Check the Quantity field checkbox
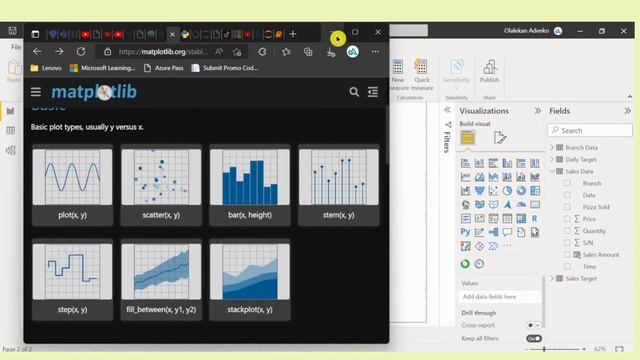Screen dimensions: 640x360 click(567, 231)
